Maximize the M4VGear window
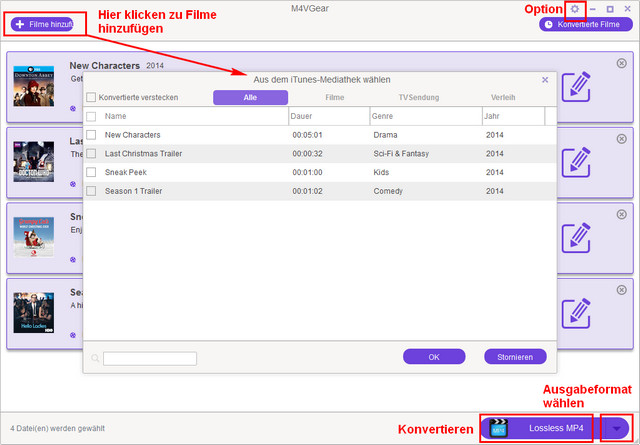This screenshot has width=640, height=445. 610,9
